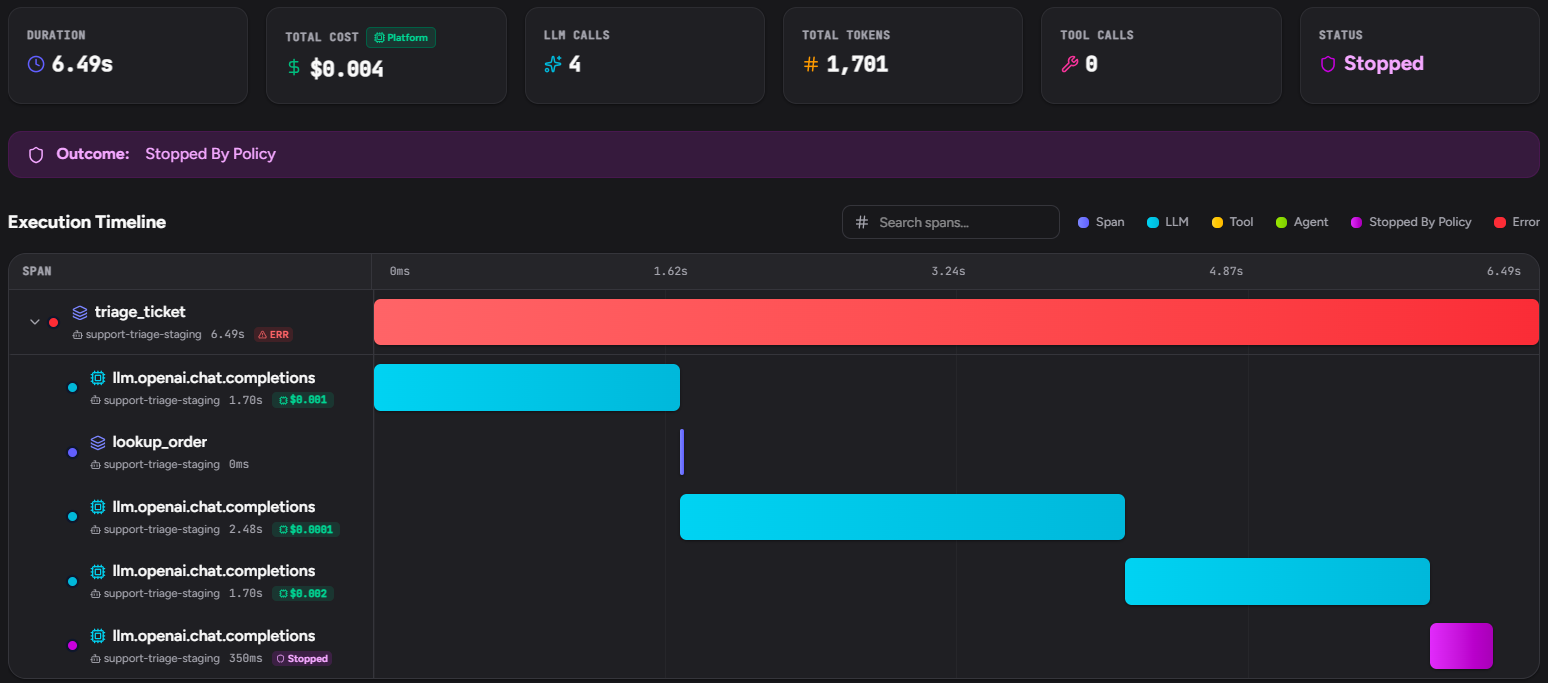Select the triage_ticket span name
Image resolution: width=1548 pixels, height=683 pixels.
click(140, 312)
